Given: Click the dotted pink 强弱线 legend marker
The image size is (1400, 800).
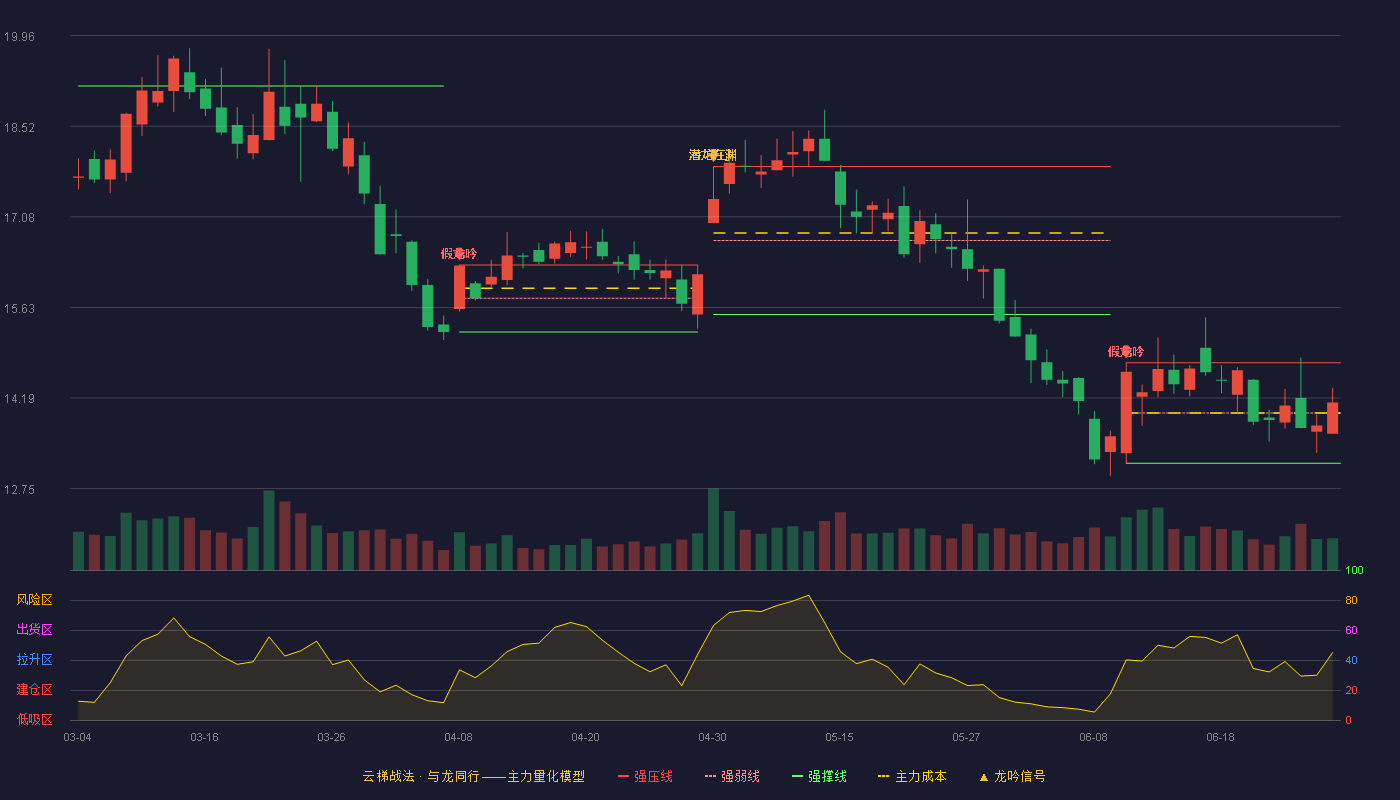Looking at the screenshot, I should pos(710,776).
